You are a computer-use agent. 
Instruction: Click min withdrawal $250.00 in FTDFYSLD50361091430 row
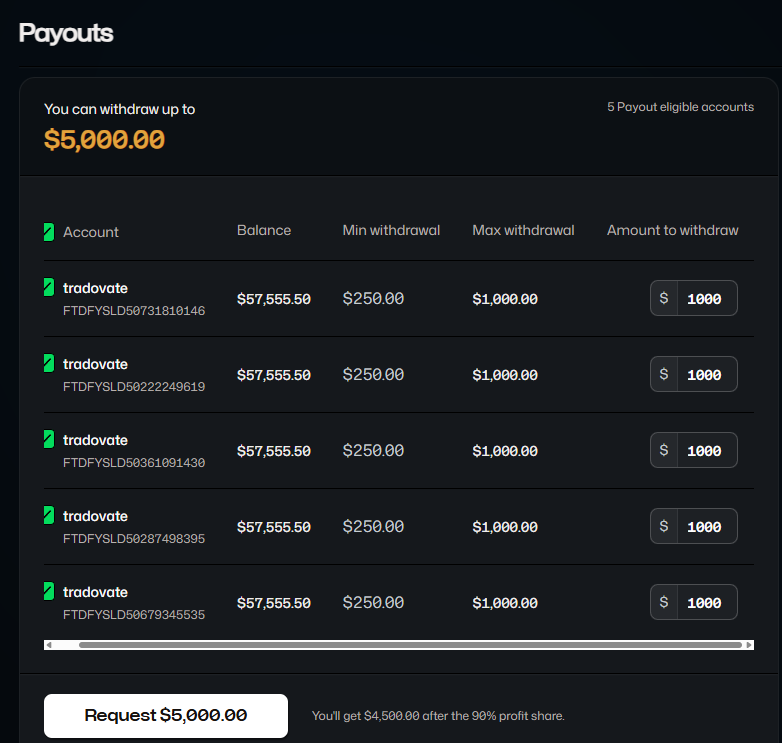pyautogui.click(x=373, y=451)
